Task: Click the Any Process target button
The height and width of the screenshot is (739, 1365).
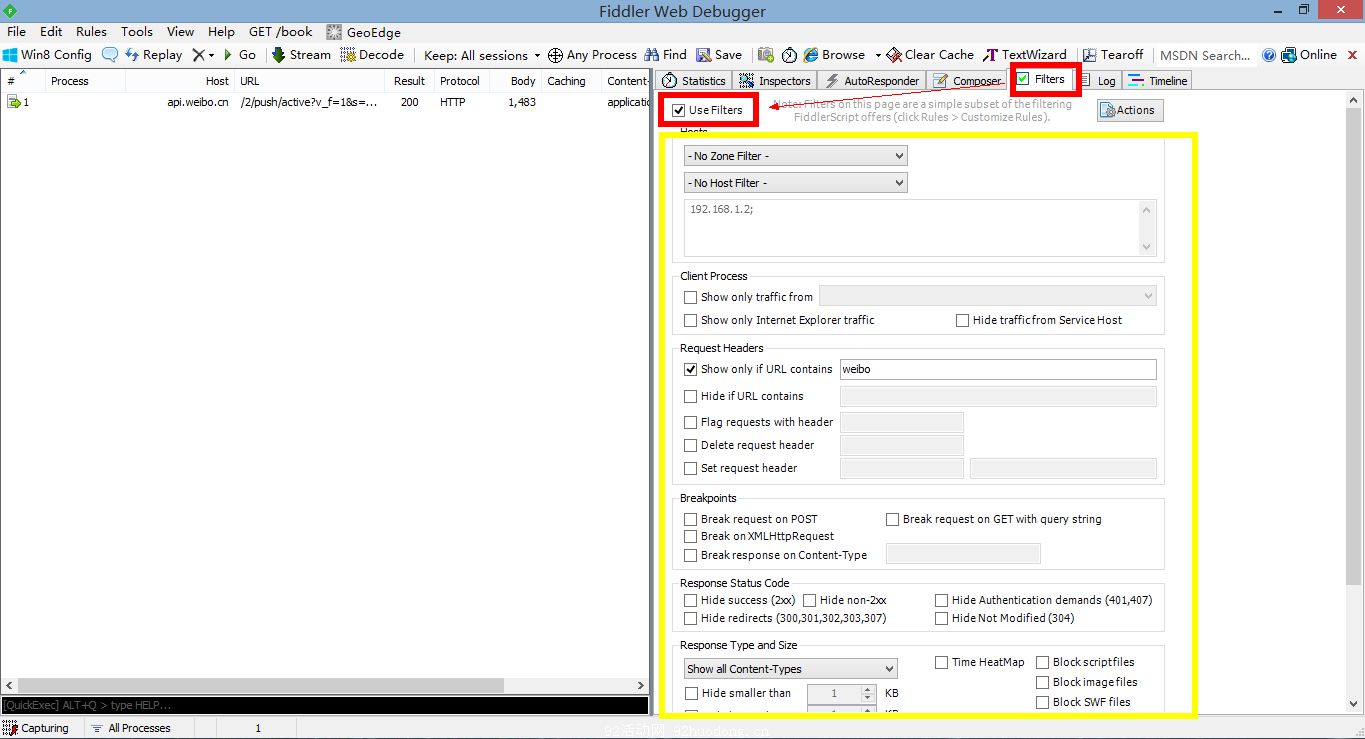Action: [557, 55]
